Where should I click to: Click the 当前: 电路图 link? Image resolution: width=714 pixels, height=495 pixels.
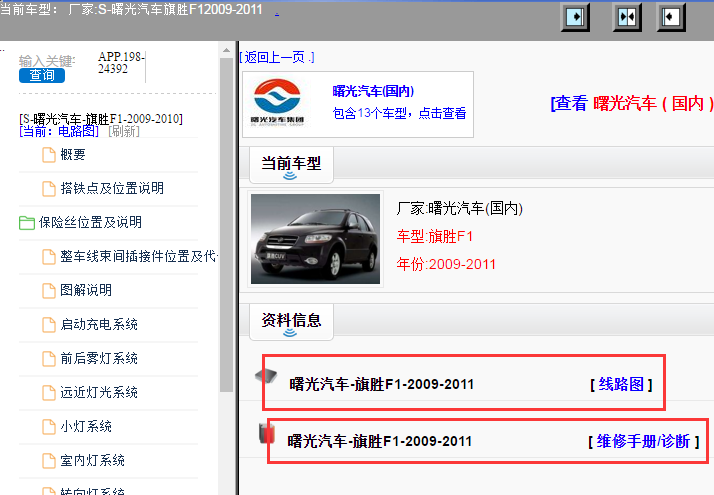coord(59,132)
